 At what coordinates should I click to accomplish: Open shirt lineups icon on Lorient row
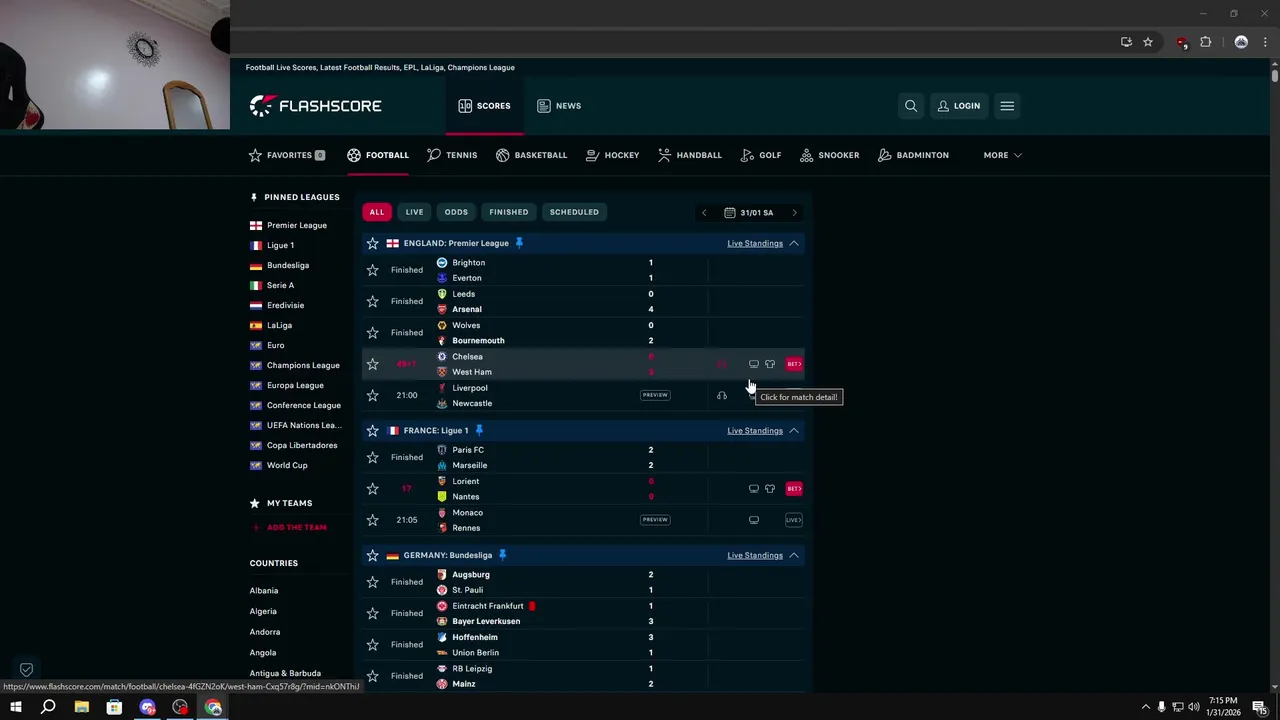[770, 489]
